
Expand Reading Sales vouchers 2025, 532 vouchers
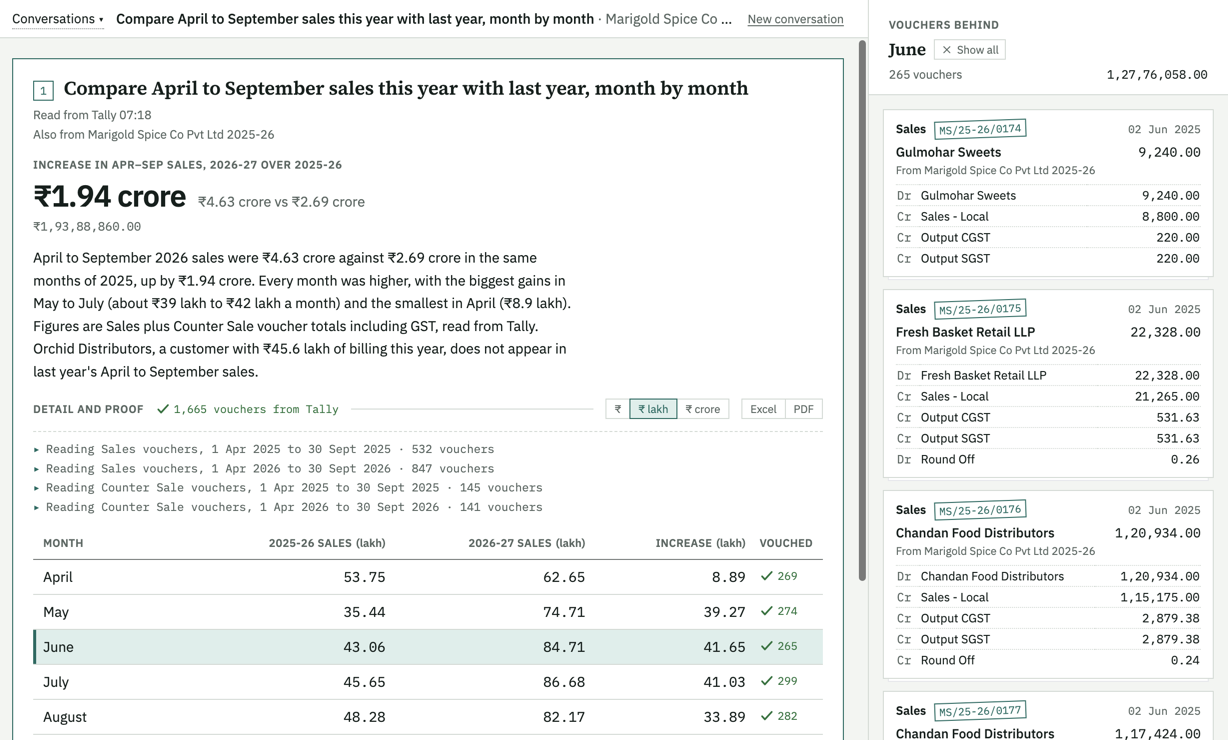tap(264, 449)
